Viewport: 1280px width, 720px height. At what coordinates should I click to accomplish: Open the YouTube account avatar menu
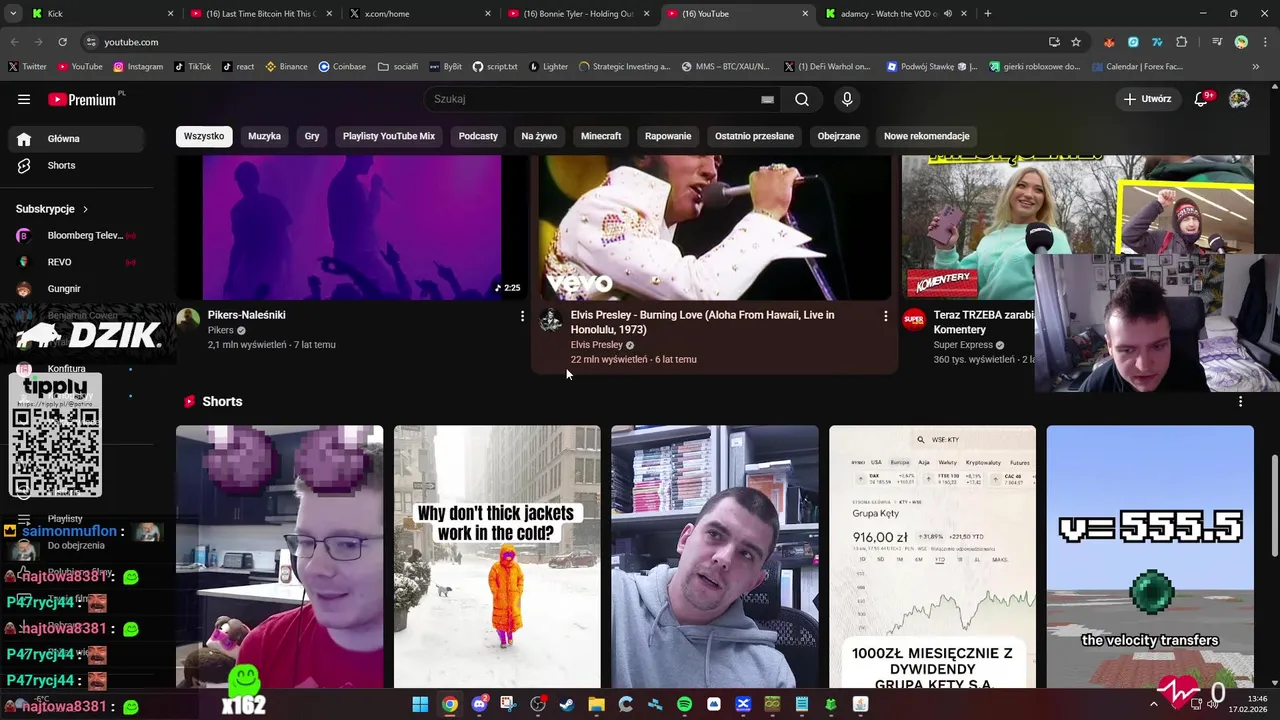pos(1239,99)
